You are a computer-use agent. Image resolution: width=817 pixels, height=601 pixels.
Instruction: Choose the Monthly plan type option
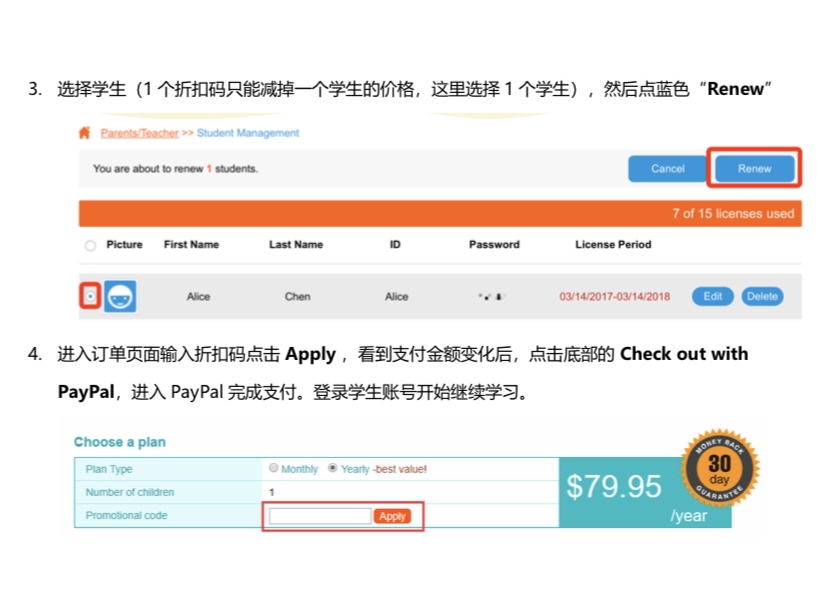274,468
